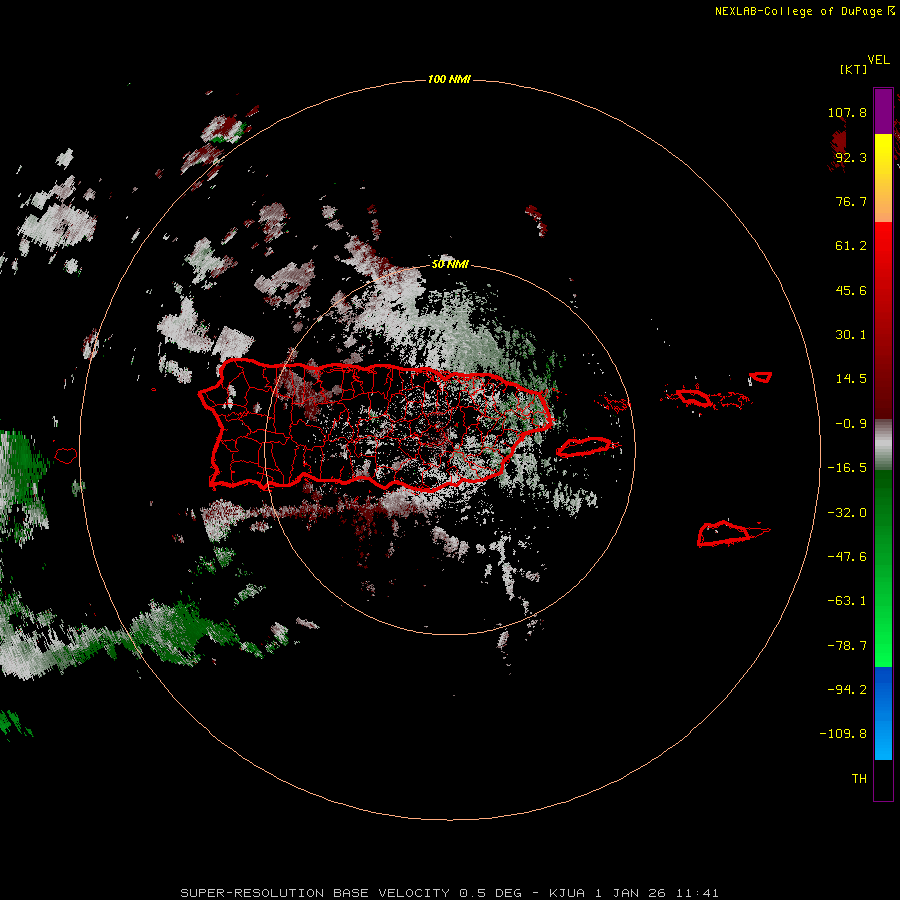Click the 61.2 velocity scale value
Screen dimensions: 900x900
click(851, 246)
